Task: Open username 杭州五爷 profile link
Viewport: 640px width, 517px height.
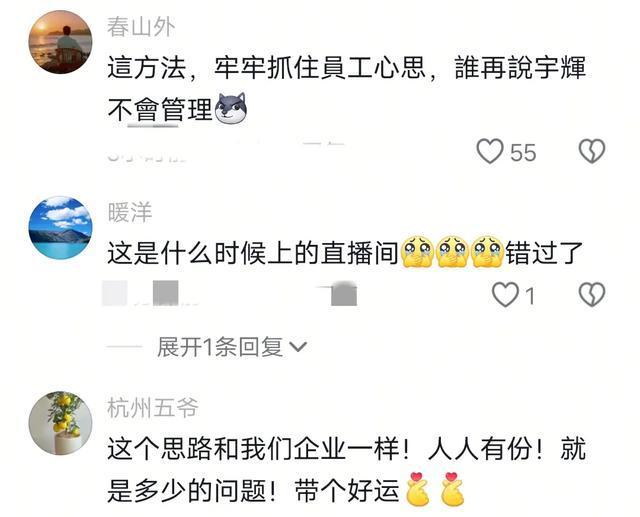Action: coord(153,407)
